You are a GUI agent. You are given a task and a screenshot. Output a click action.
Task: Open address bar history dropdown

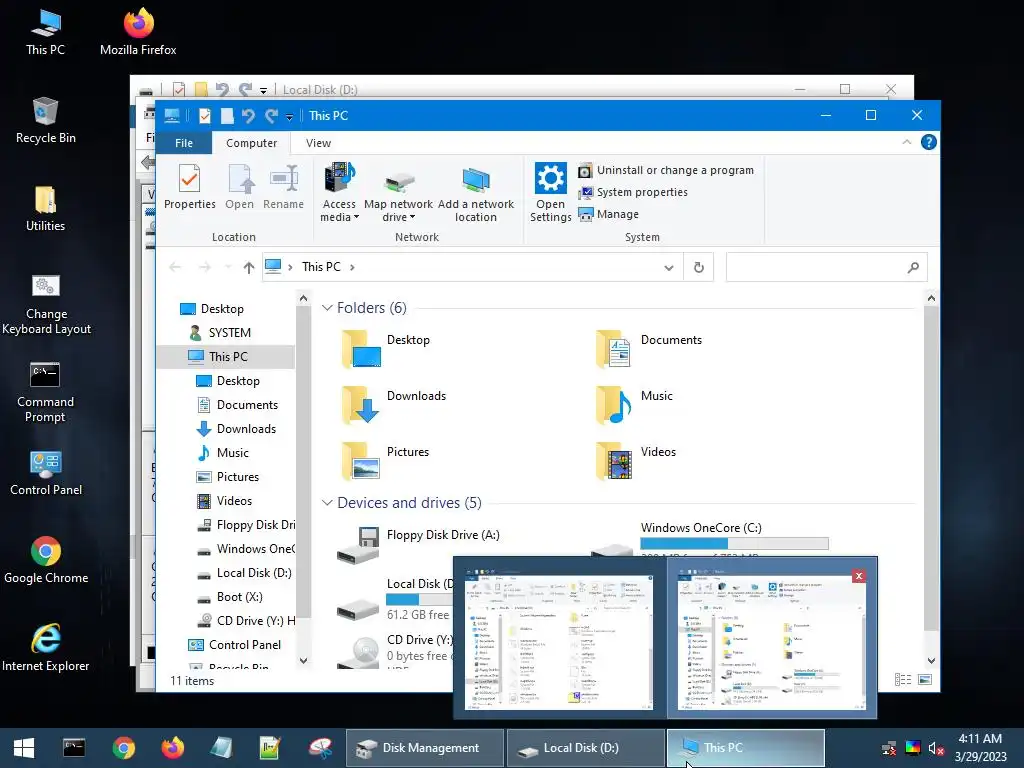click(x=669, y=267)
